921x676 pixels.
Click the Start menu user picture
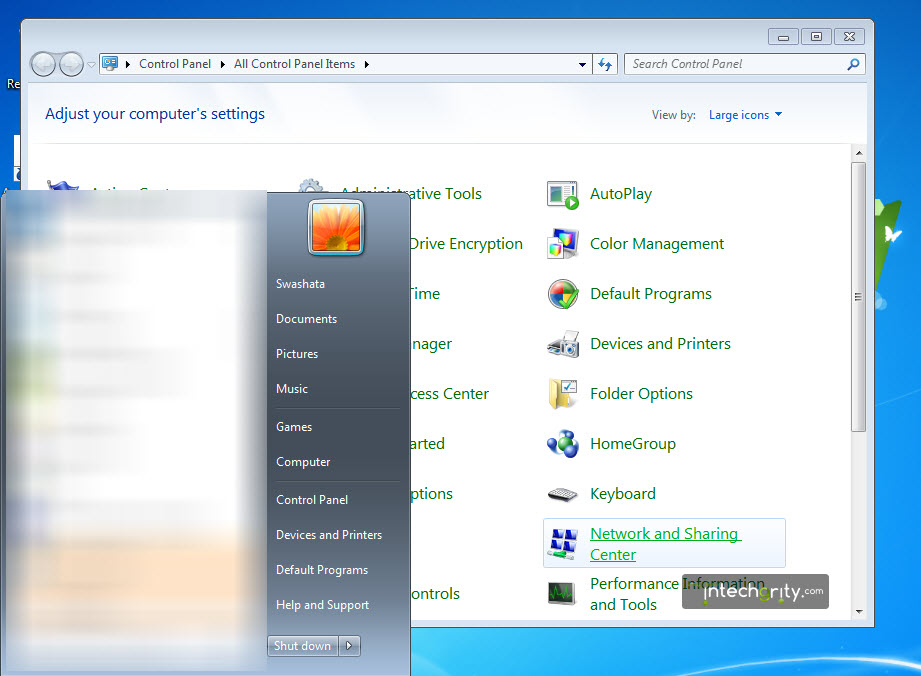pos(336,227)
